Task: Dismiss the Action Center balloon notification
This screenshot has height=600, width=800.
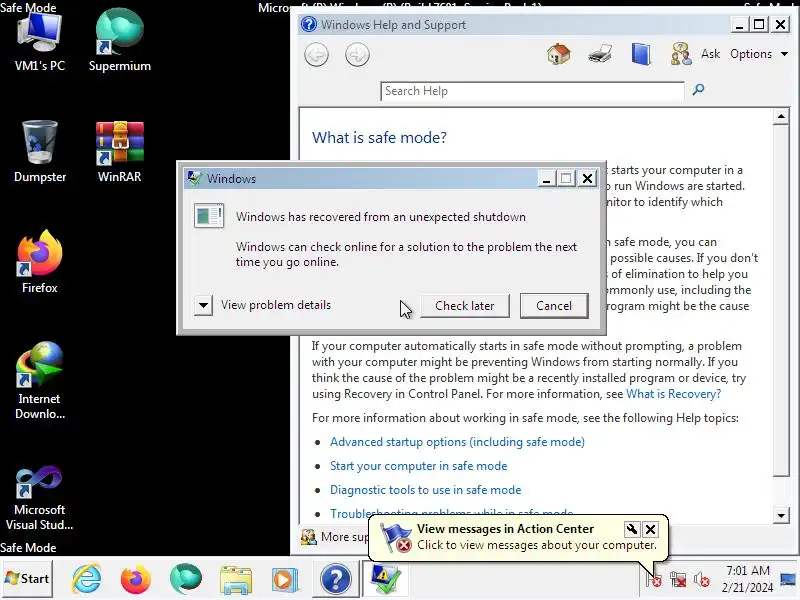Action: click(x=651, y=529)
